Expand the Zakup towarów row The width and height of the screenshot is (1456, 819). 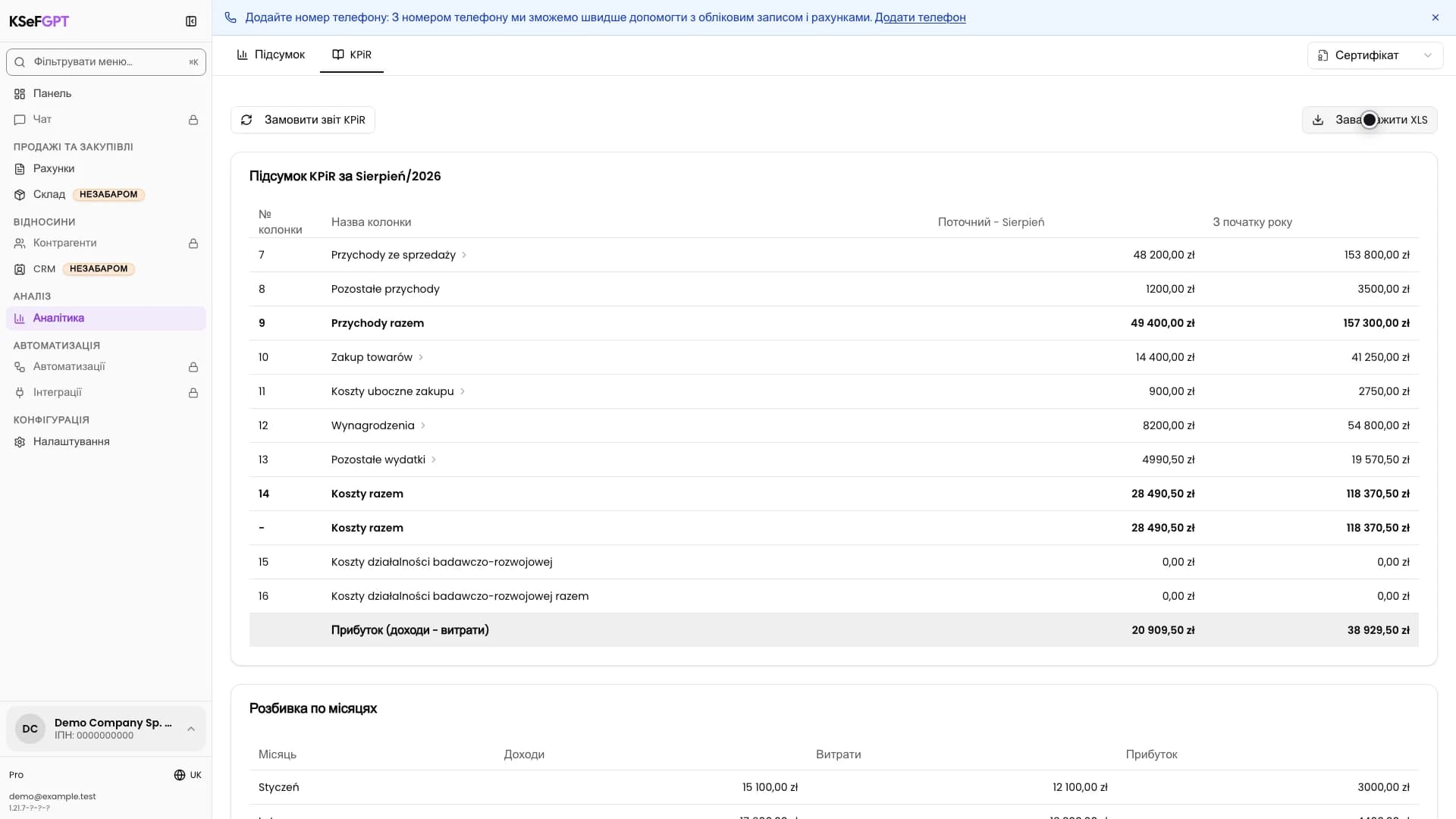(421, 357)
